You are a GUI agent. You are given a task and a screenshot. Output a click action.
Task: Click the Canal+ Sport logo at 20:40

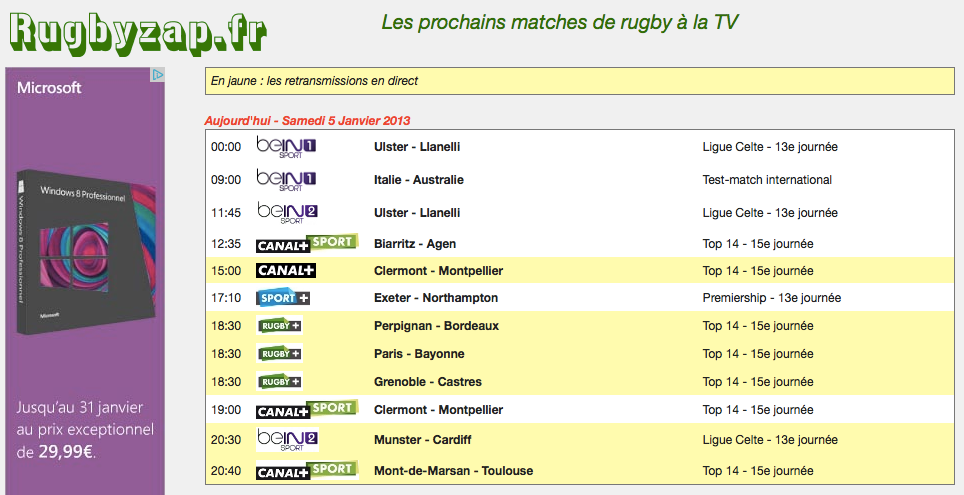(x=307, y=470)
